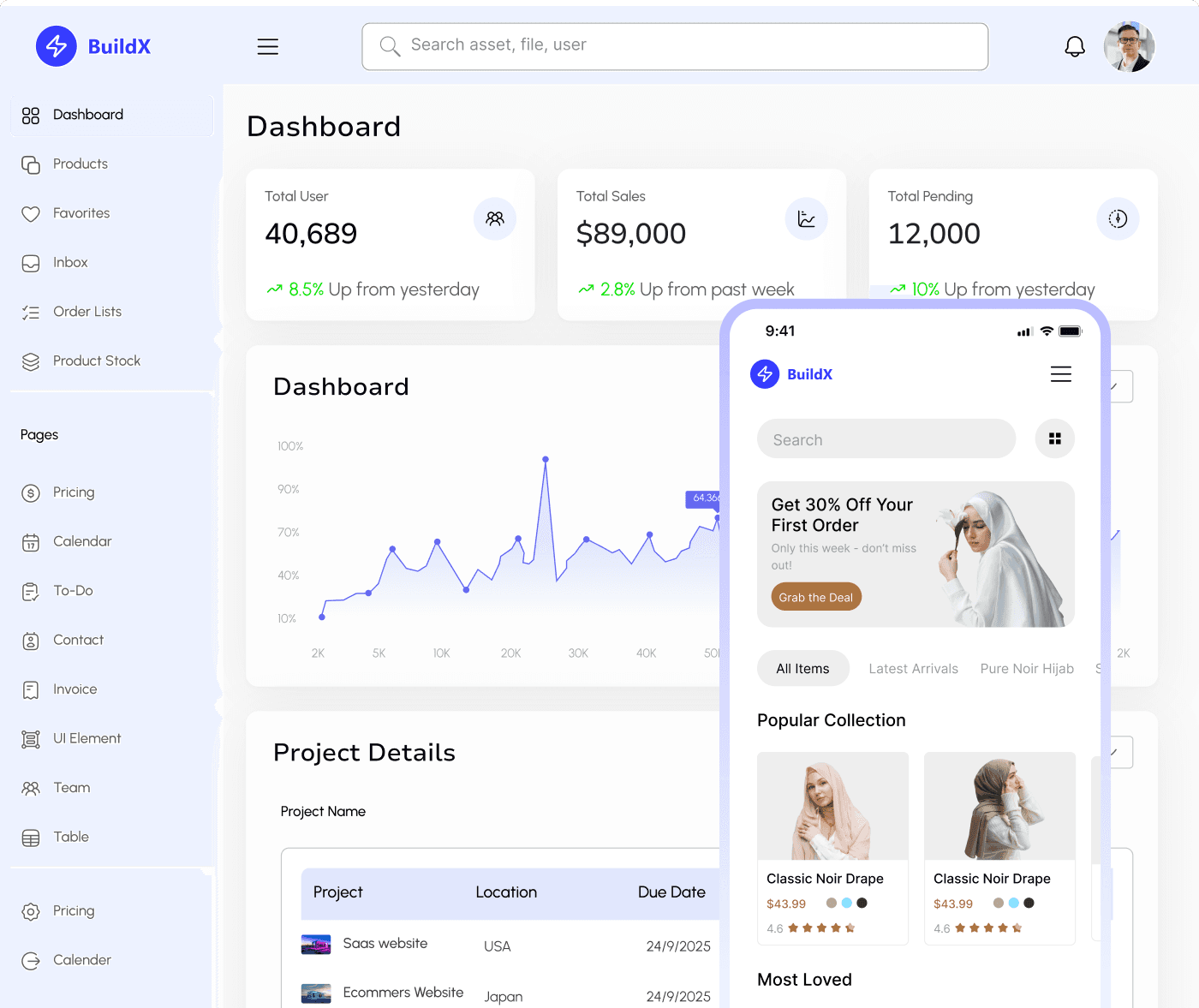Image resolution: width=1199 pixels, height=1008 pixels.
Task: Open the user profile avatar
Action: 1129,47
